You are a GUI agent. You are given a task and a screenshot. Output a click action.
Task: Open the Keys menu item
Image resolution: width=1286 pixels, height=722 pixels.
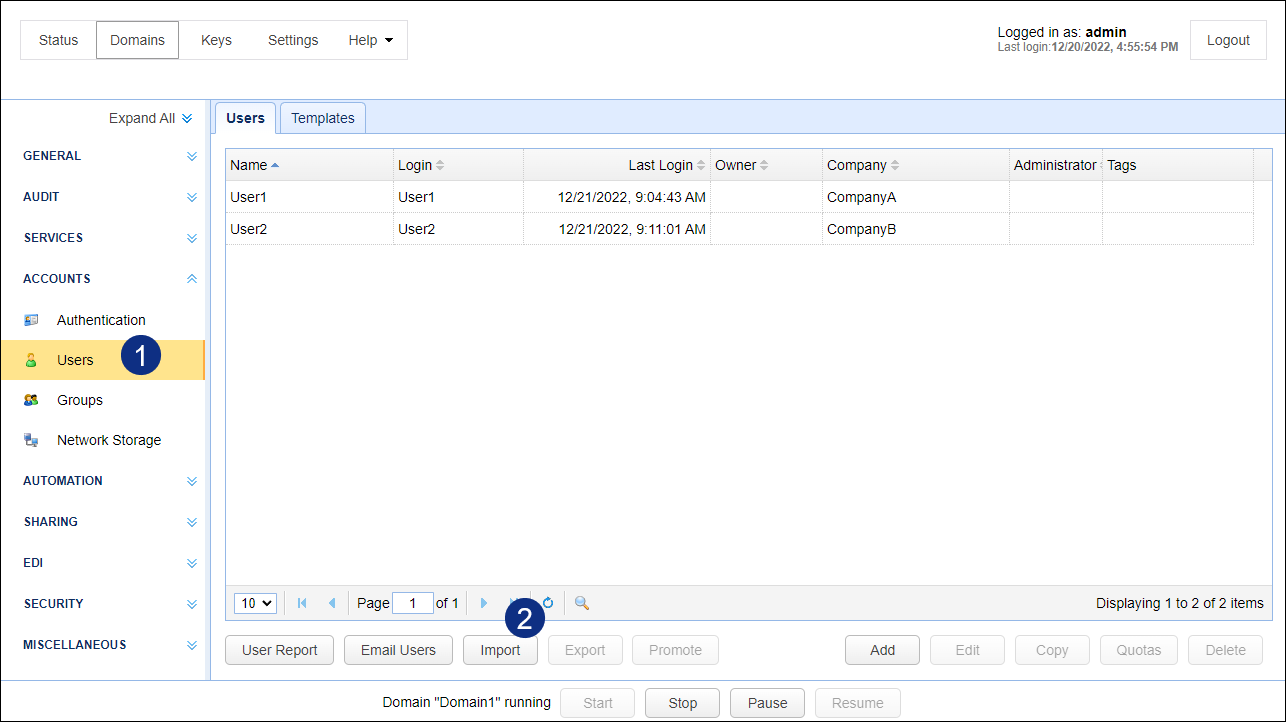click(x=216, y=40)
